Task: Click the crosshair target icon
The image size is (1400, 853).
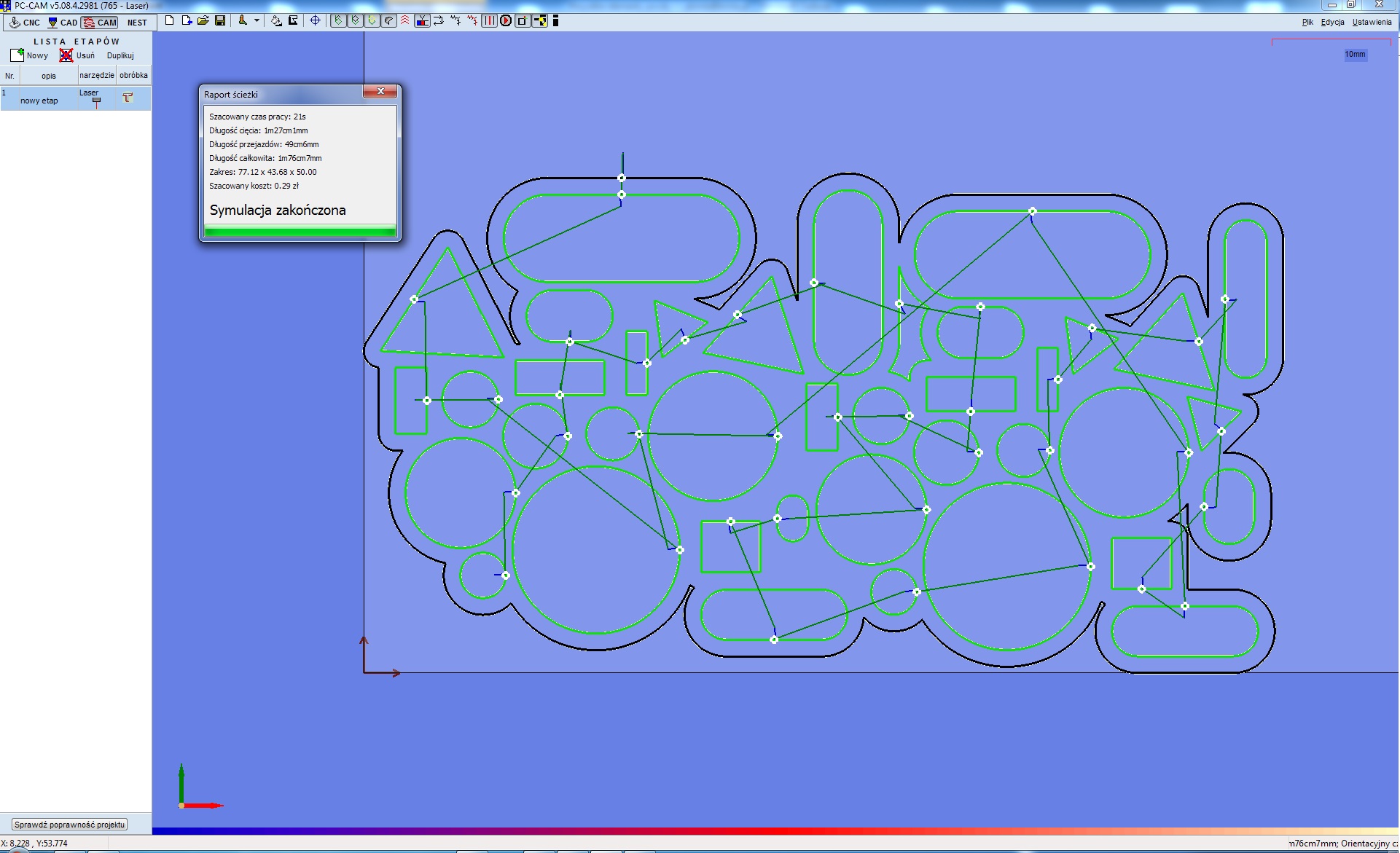Action: tap(315, 21)
